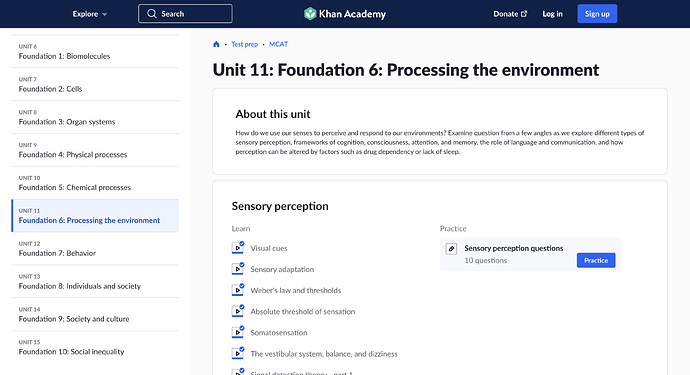This screenshot has width=690, height=375.
Task: Click inside the Search field
Action: coord(185,14)
